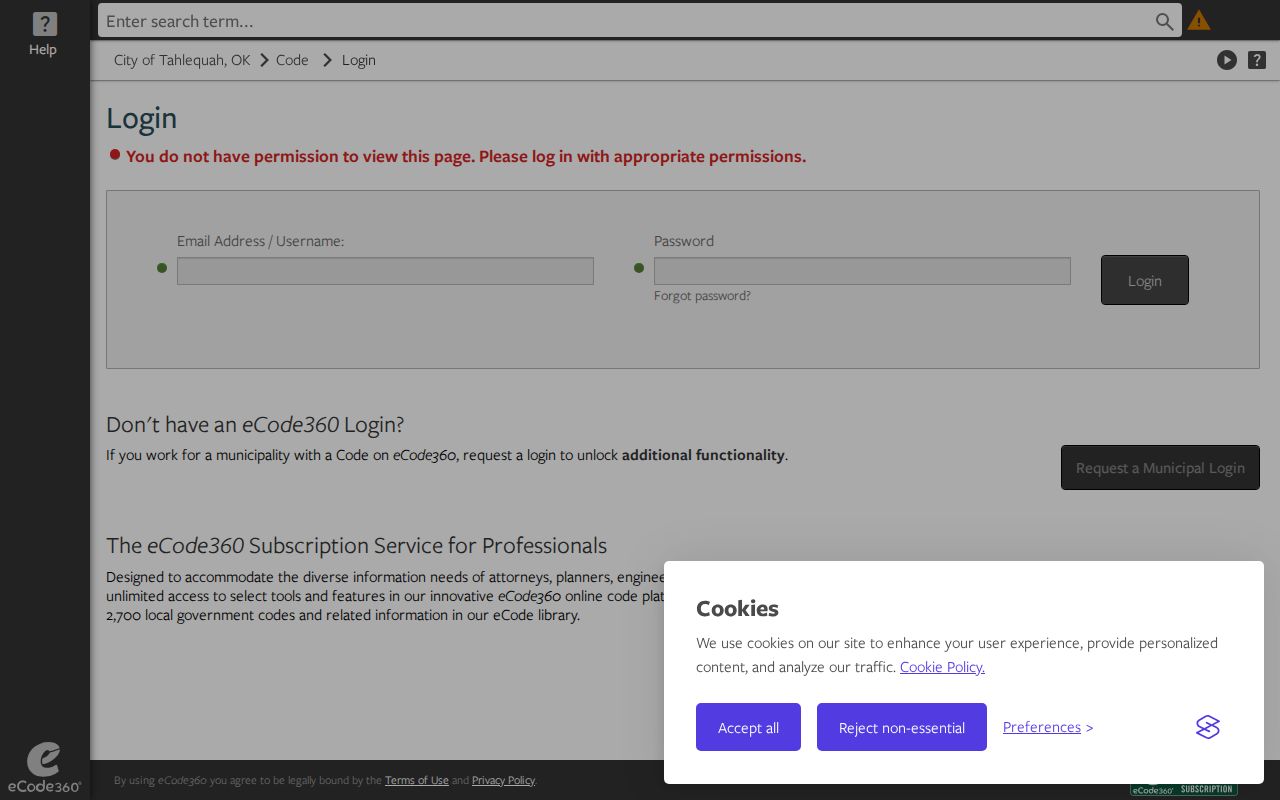Open the Help sidebar icon
Image resolution: width=1280 pixels, height=800 pixels.
point(43,34)
